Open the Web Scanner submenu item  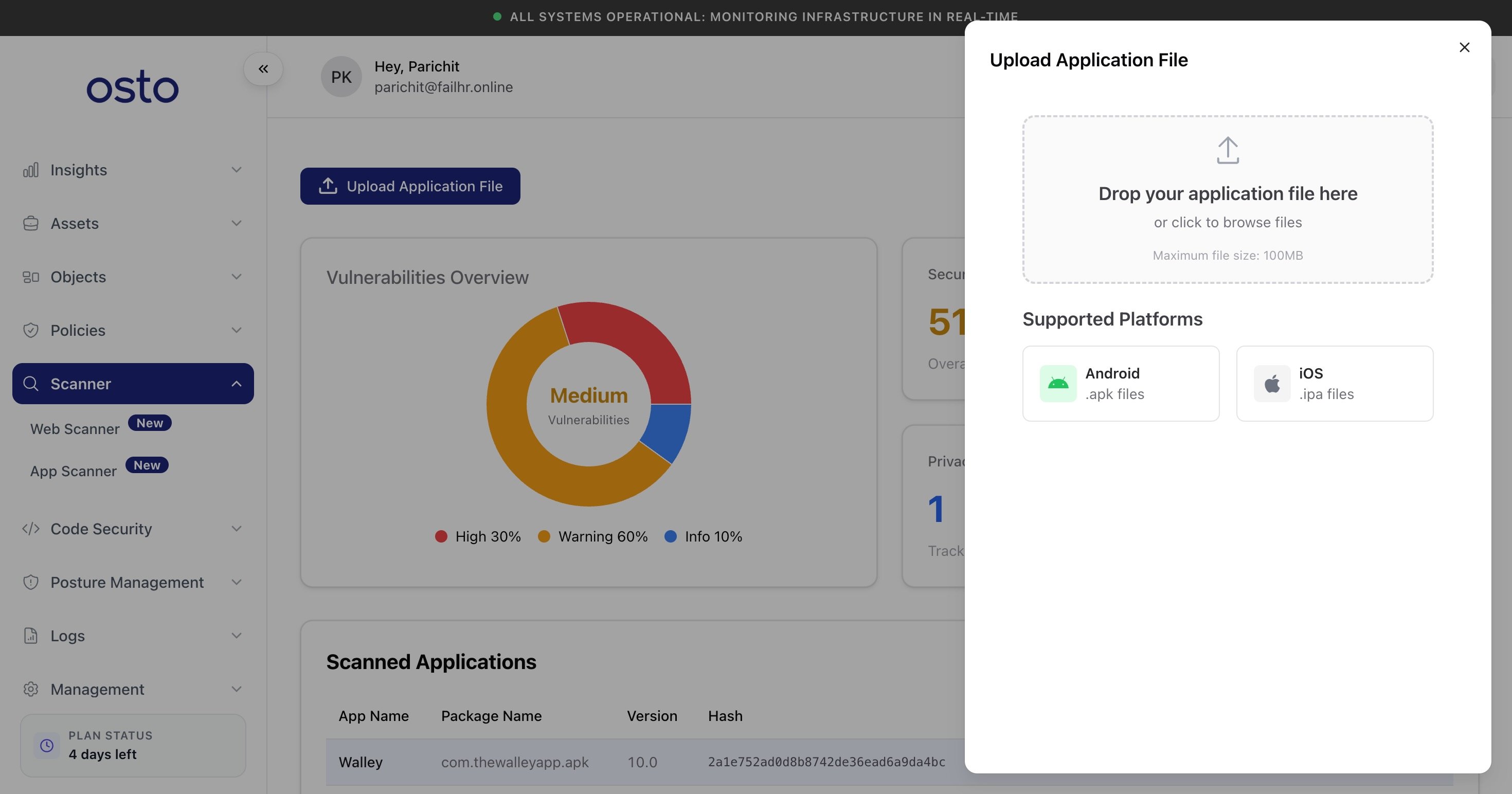click(75, 429)
